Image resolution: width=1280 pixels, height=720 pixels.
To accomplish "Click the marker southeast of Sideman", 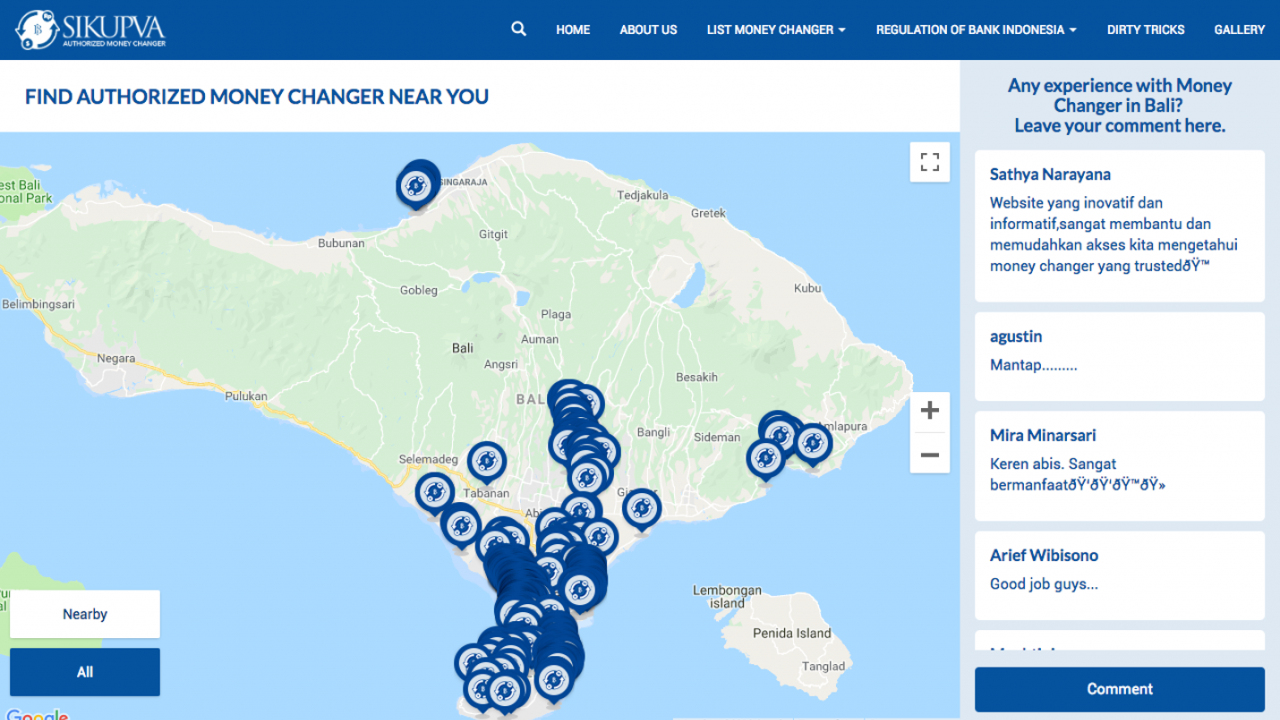I will [766, 458].
